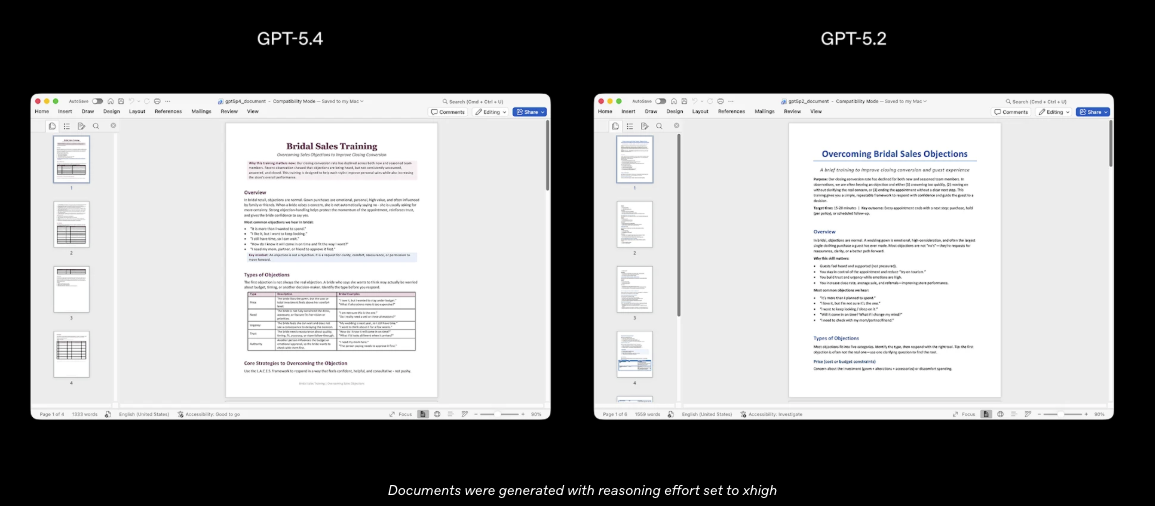Select document map list icon in GPT-5.4 sidebar
Image resolution: width=1155 pixels, height=506 pixels.
click(x=67, y=126)
